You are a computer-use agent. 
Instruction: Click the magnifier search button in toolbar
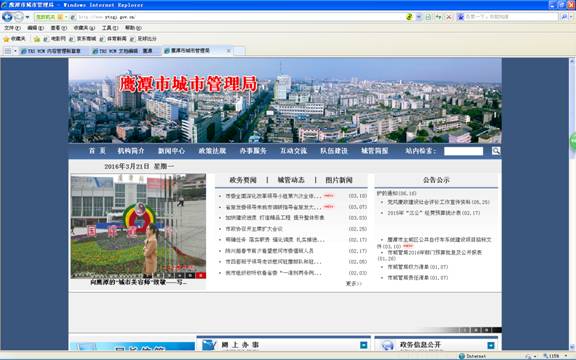click(564, 17)
